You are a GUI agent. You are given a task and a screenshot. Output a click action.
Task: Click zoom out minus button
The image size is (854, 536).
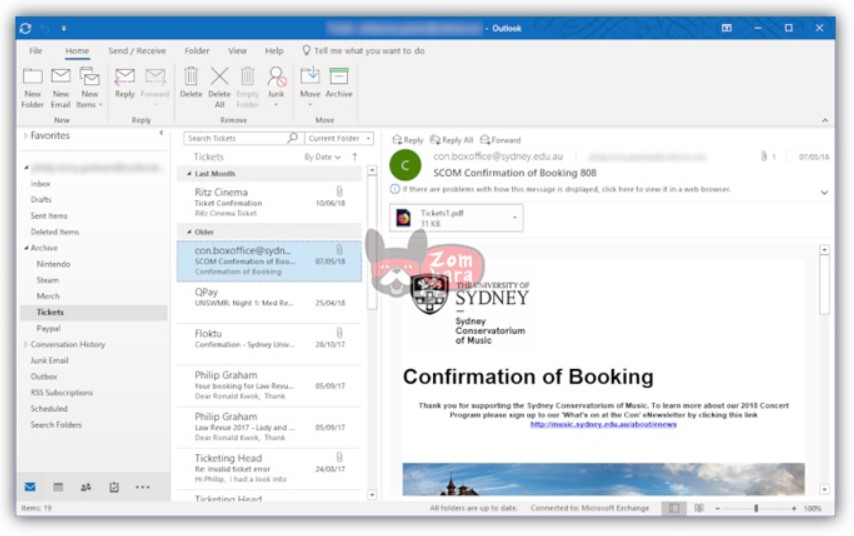(x=717, y=508)
